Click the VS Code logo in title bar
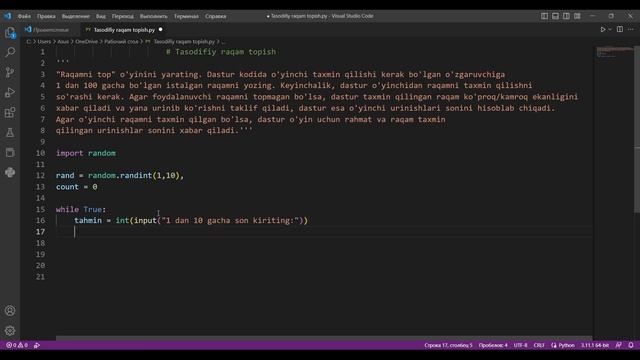 pos(8,16)
